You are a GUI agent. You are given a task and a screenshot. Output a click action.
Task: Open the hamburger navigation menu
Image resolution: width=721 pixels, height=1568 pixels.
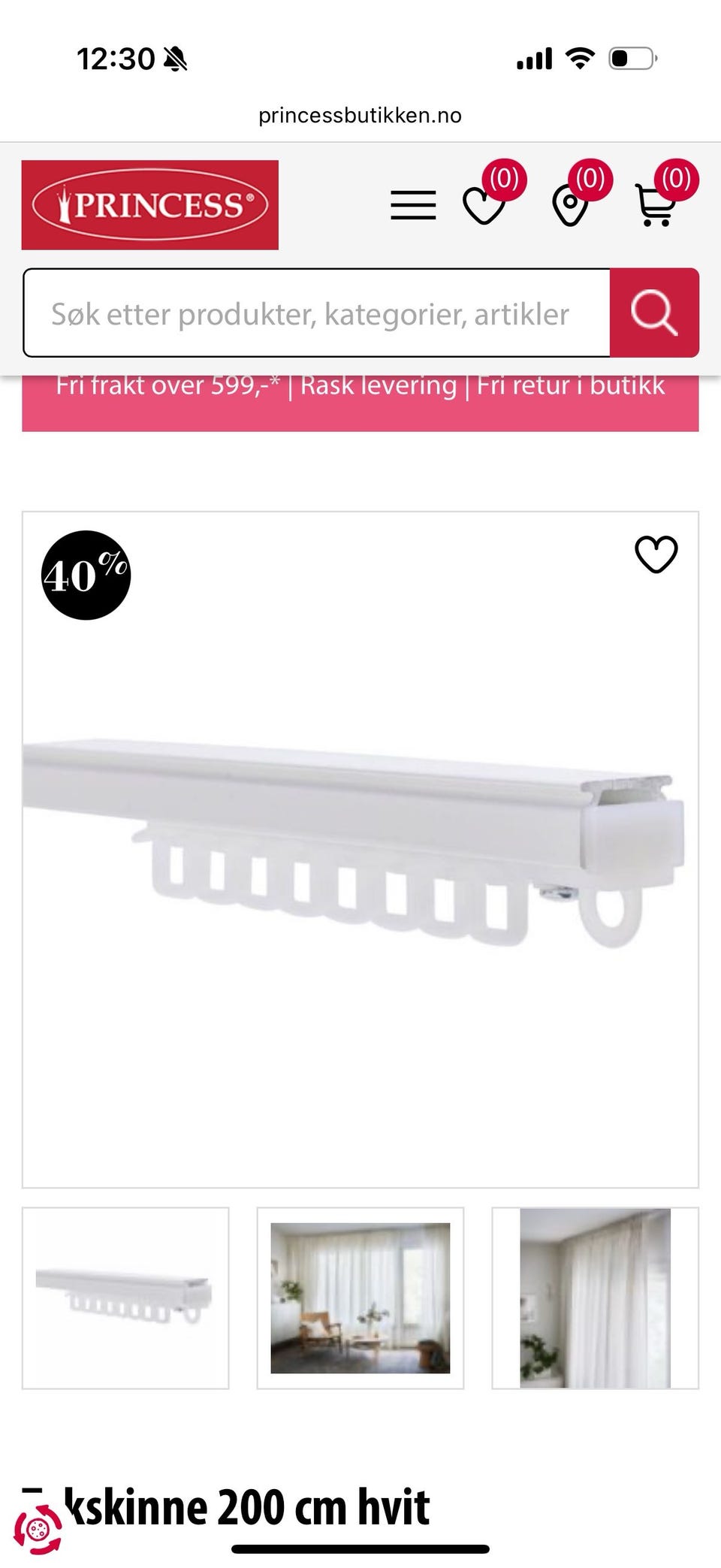pyautogui.click(x=413, y=205)
